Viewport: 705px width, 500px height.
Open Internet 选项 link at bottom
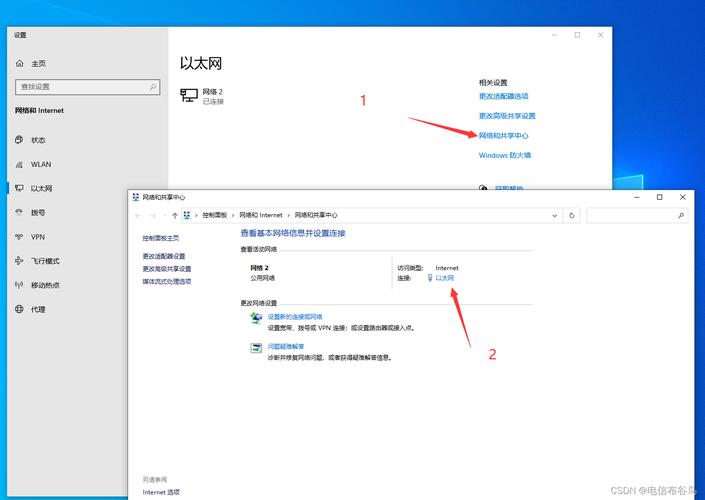coord(161,492)
